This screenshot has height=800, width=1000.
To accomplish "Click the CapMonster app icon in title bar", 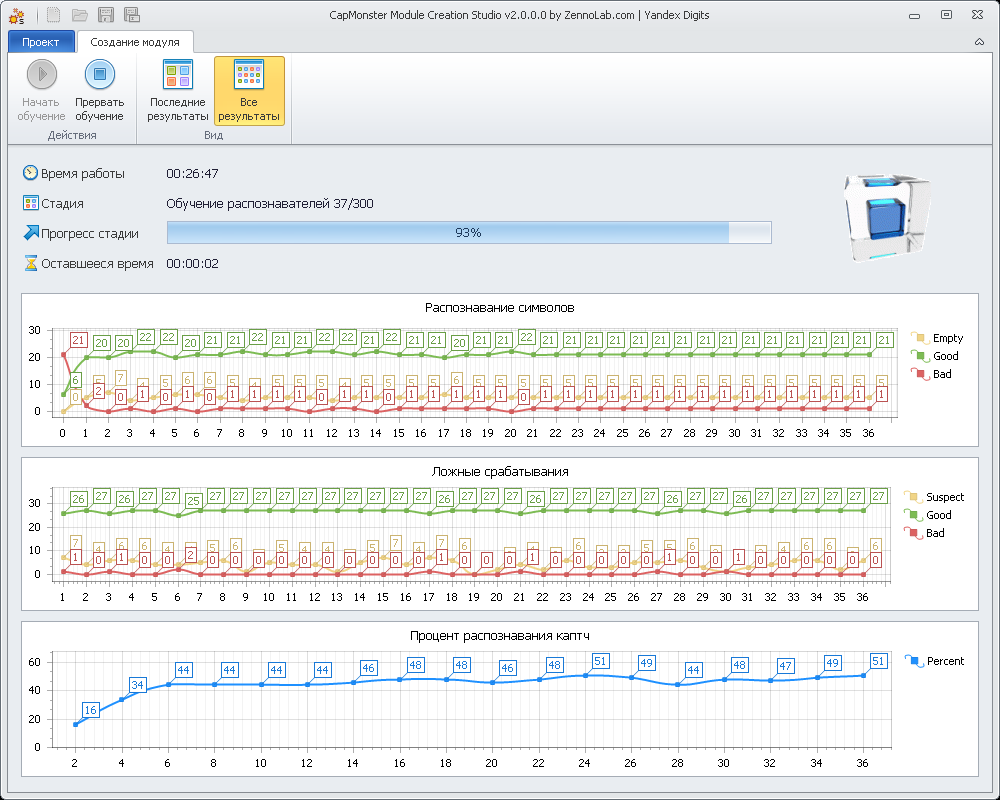I will coord(17,15).
